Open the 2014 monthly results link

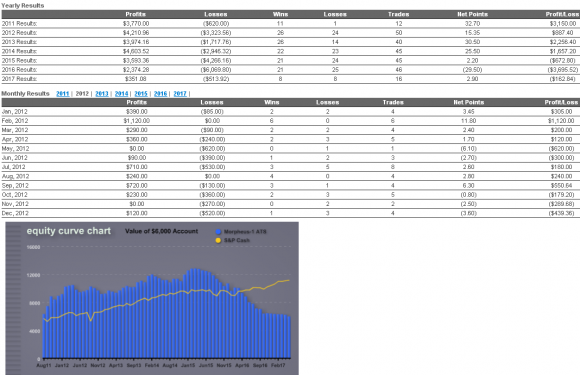tap(121, 94)
